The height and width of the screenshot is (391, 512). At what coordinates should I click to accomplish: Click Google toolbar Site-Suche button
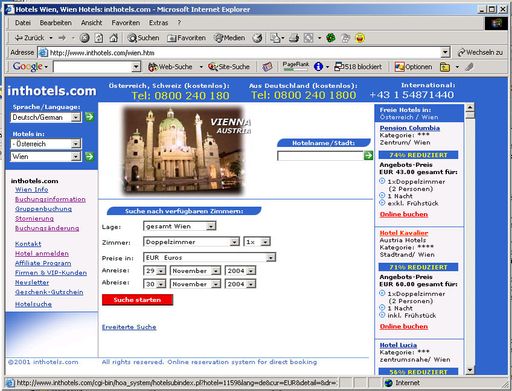(x=229, y=67)
